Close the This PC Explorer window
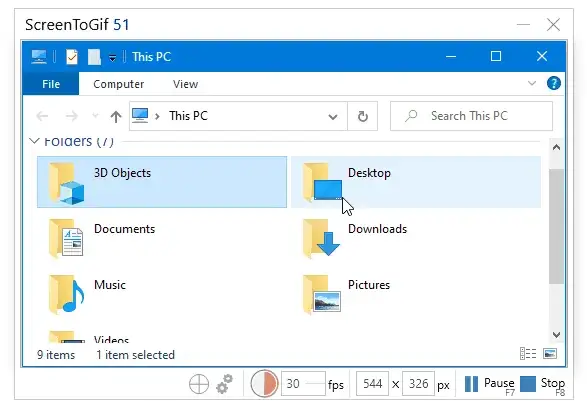Screen dimensions: 587x401 pyautogui.click(x=542, y=57)
